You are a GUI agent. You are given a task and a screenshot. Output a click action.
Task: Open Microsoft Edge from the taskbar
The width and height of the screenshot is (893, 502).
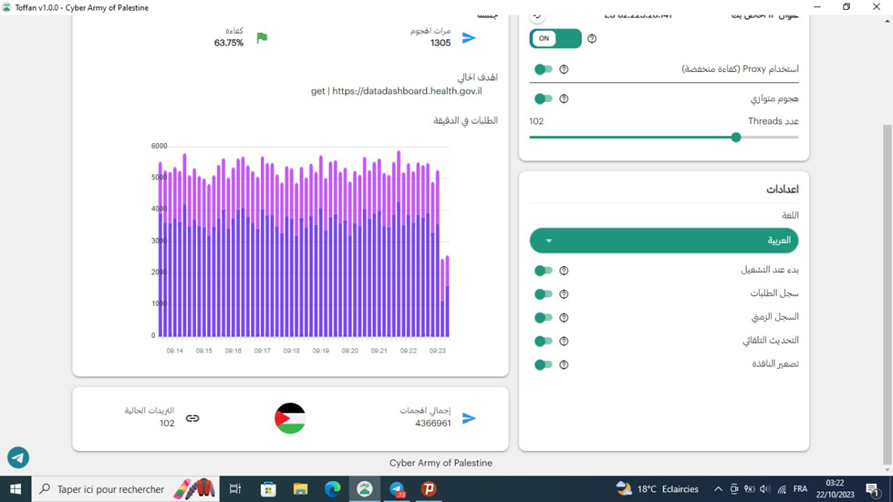tap(333, 489)
